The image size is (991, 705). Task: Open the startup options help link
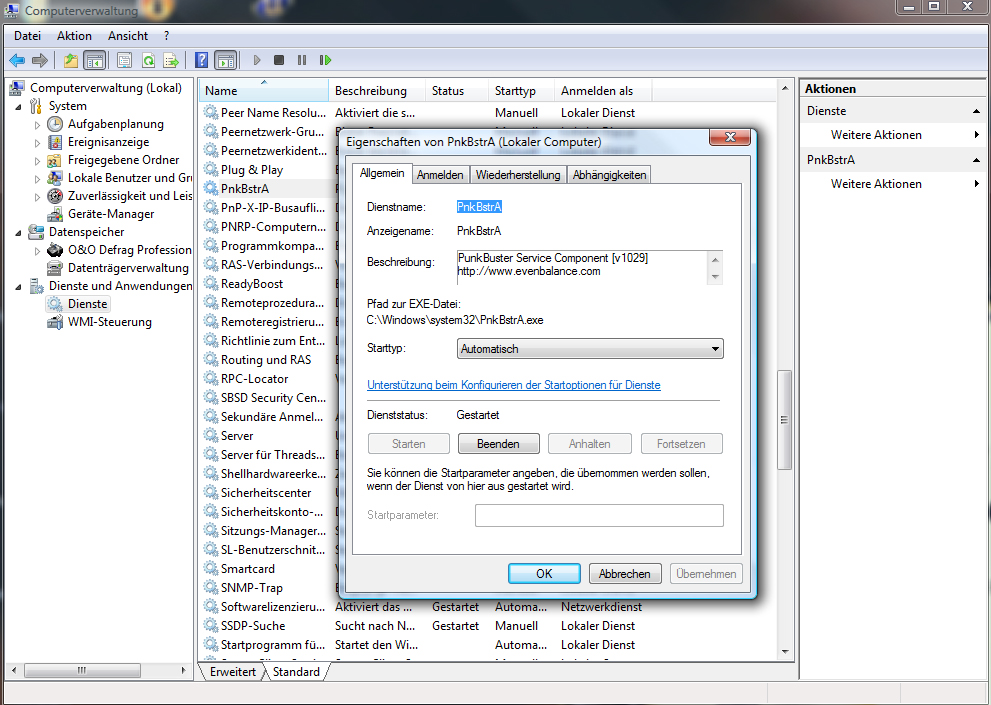[513, 385]
